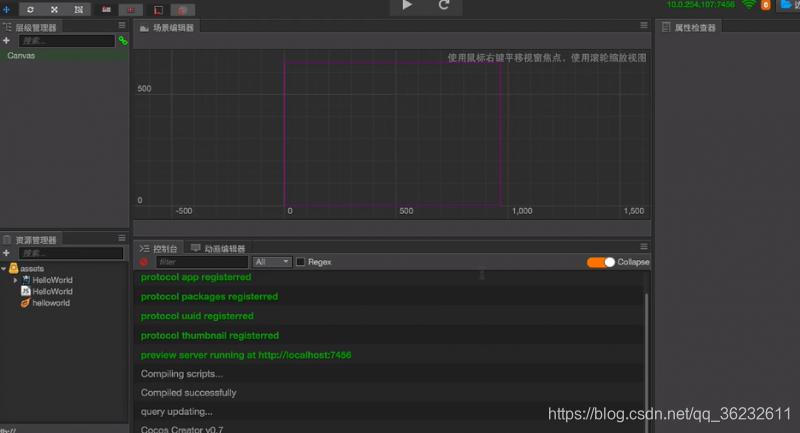Click the 'query updating...' log line
Viewport: 800px width, 433px height.
(x=177, y=412)
